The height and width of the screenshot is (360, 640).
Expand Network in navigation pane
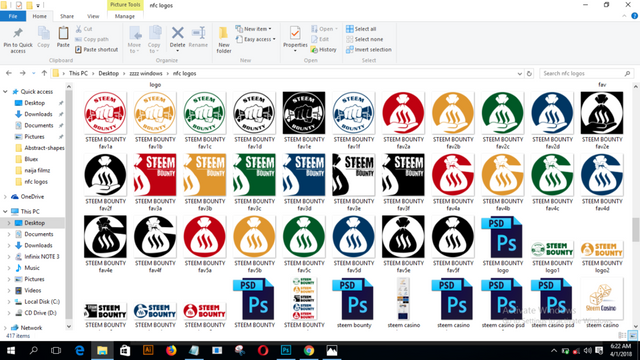point(5,328)
